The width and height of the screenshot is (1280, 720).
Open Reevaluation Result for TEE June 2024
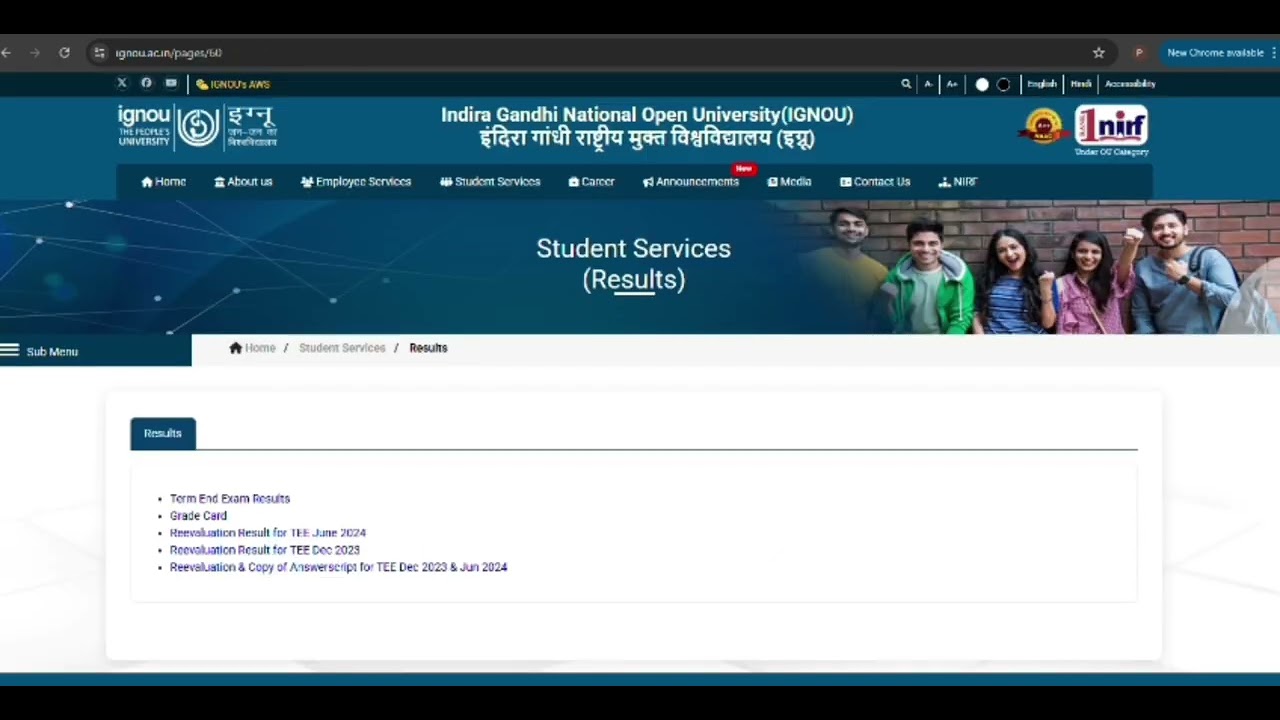point(268,533)
